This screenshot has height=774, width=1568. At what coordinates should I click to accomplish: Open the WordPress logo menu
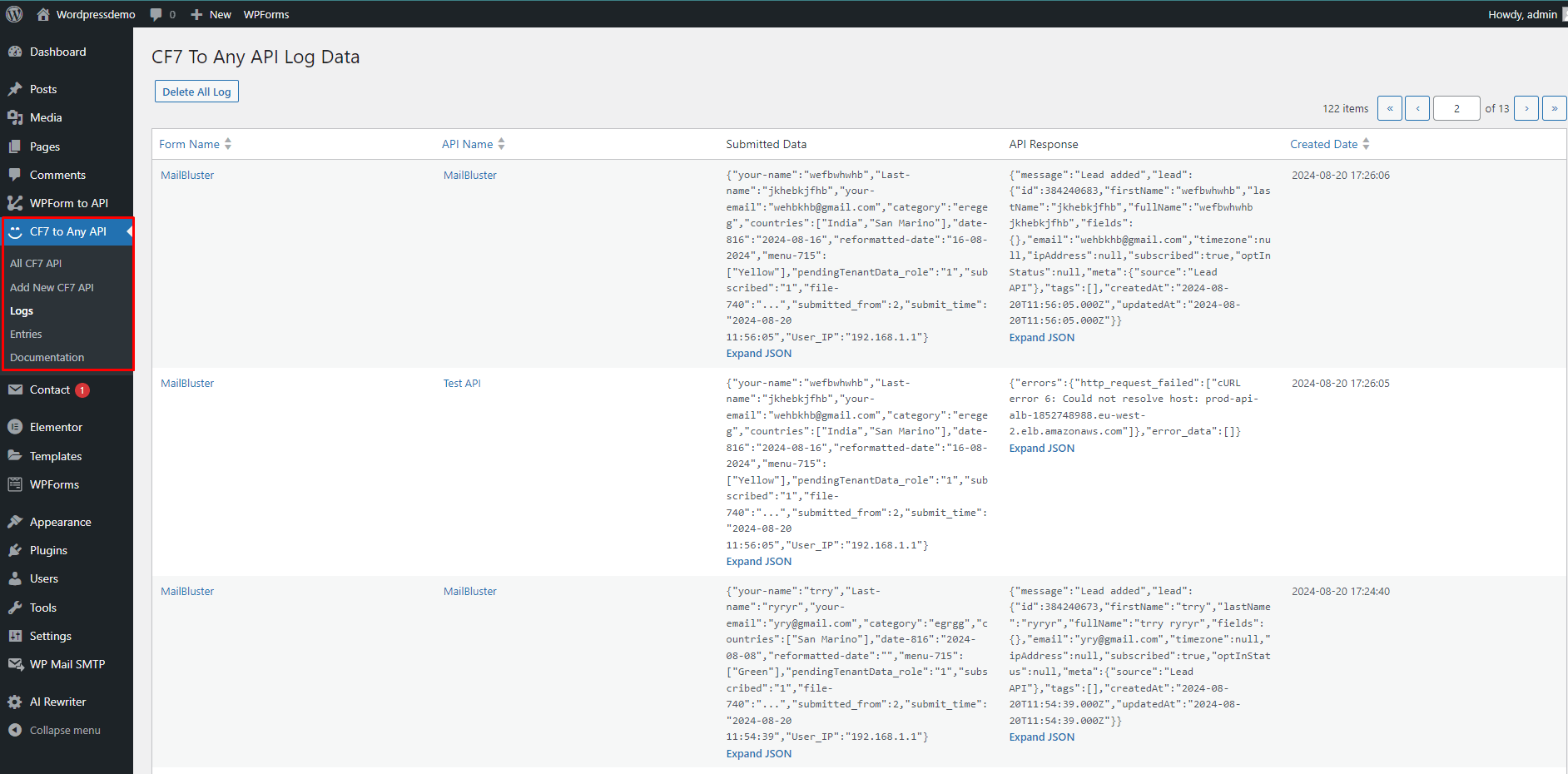[x=14, y=14]
